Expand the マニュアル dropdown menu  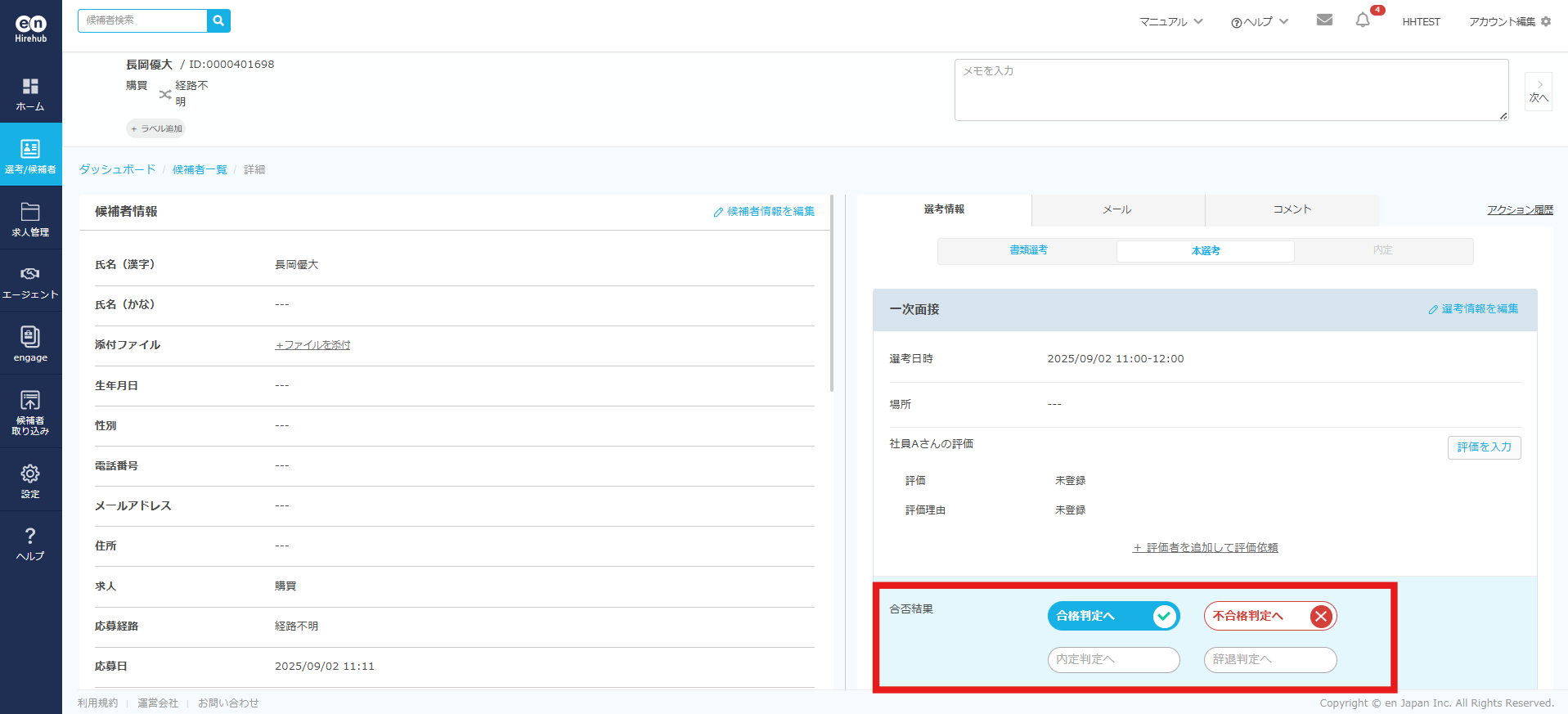(1170, 21)
